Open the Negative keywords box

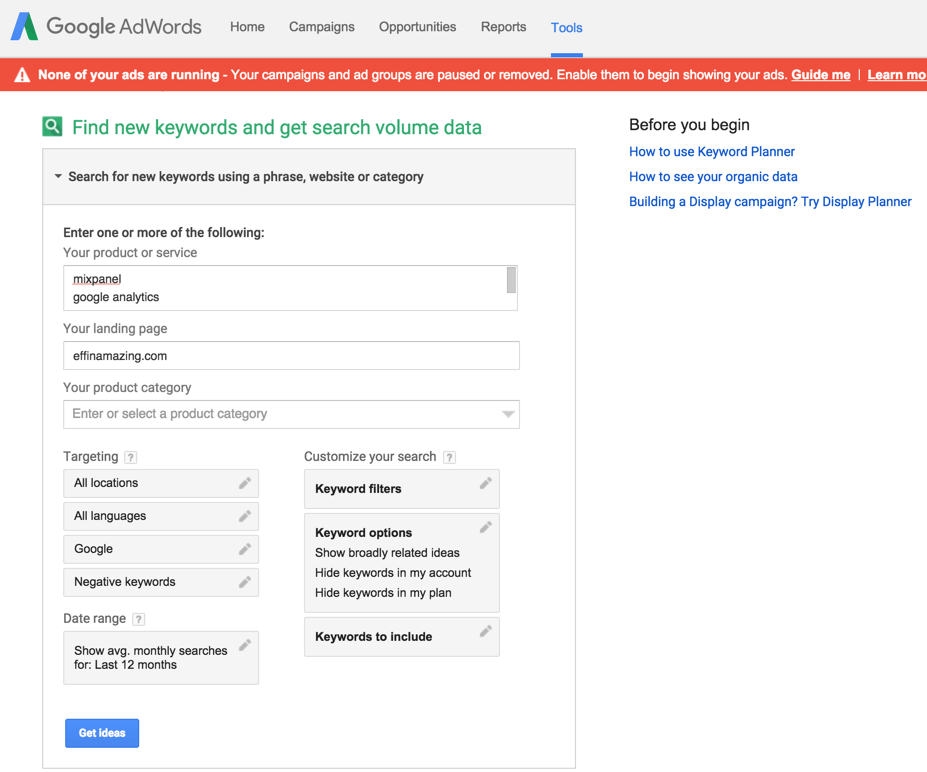click(x=161, y=582)
